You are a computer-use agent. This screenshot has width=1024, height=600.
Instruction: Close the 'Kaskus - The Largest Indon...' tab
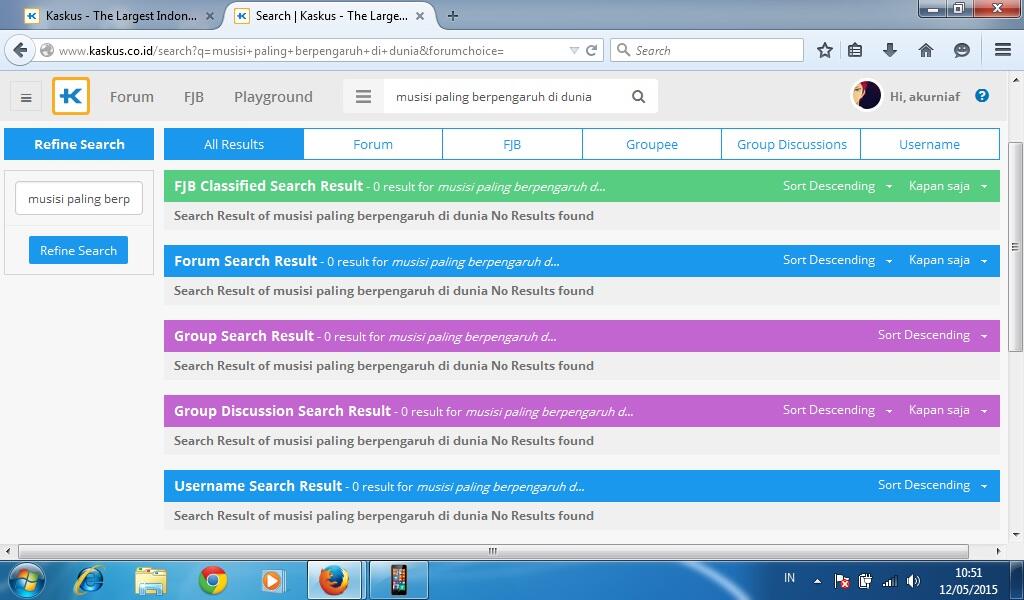(x=210, y=16)
